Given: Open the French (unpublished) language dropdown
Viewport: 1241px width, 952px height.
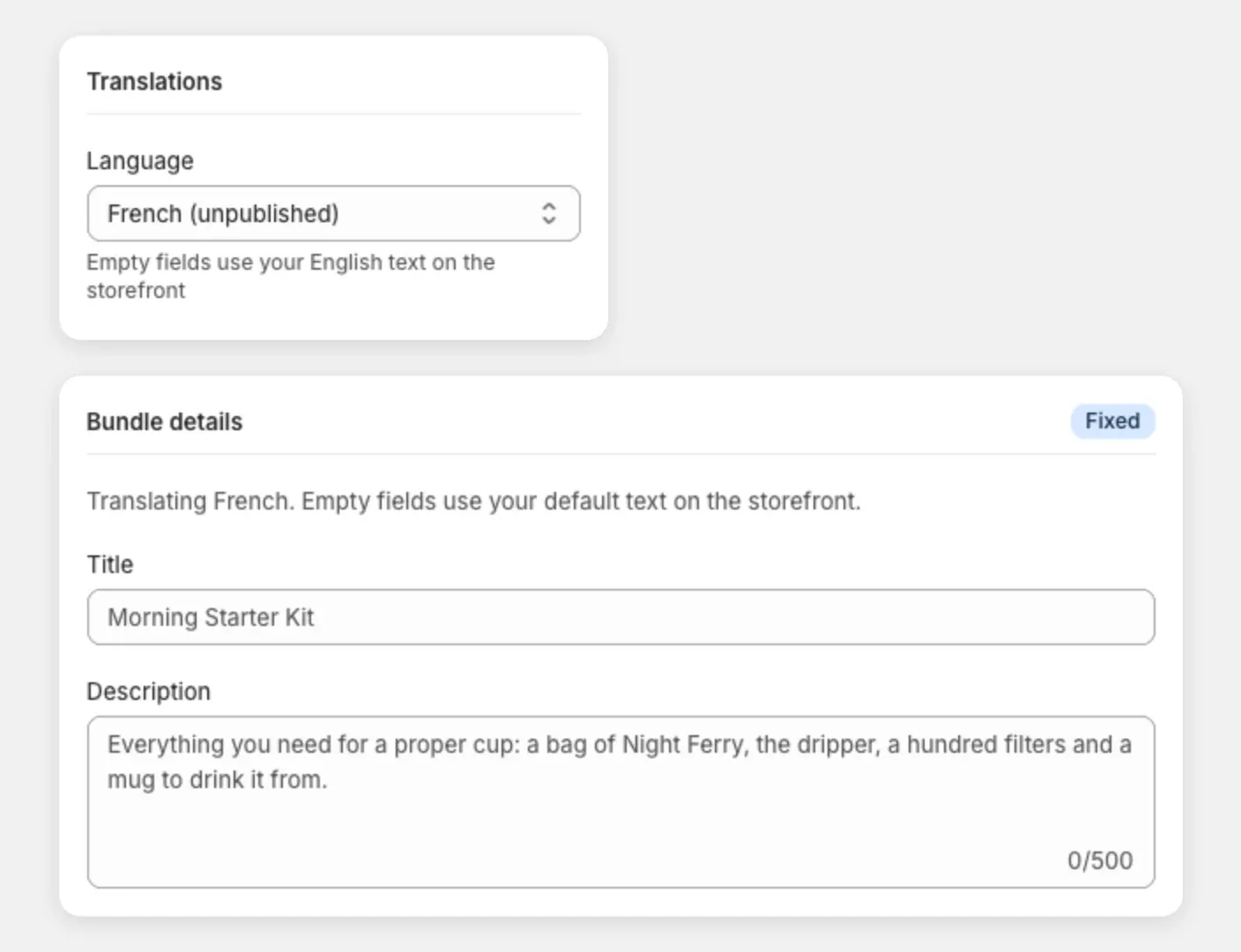Looking at the screenshot, I should [333, 213].
